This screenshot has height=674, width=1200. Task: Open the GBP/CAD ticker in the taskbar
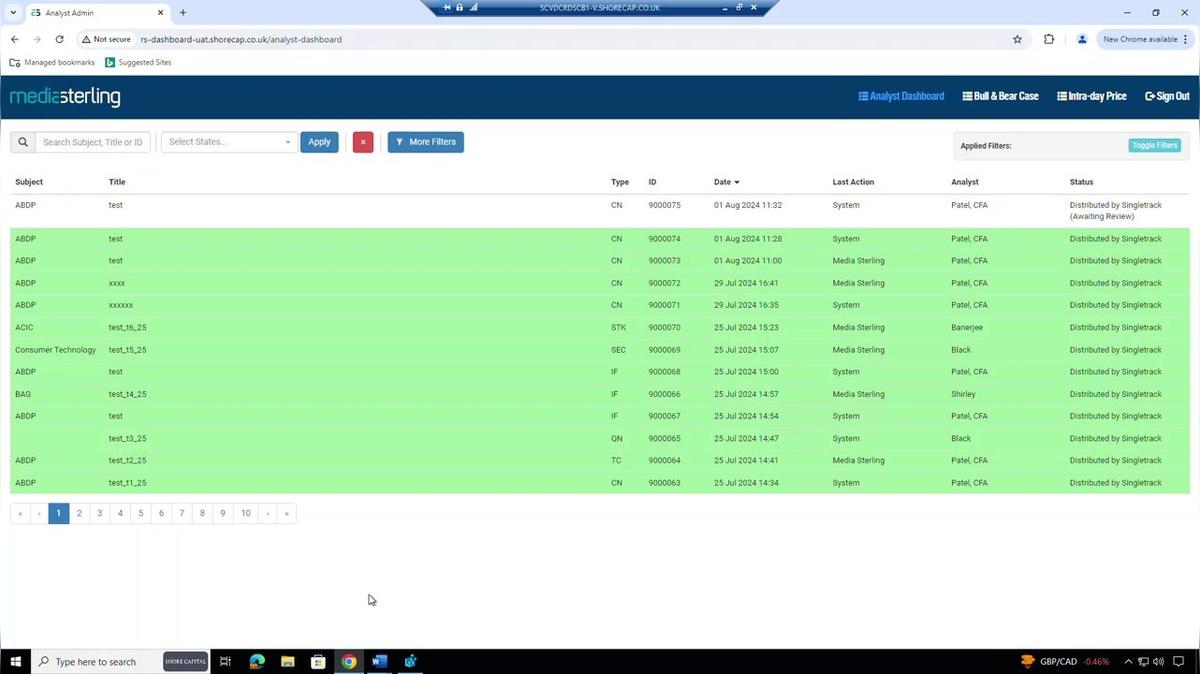1060,661
